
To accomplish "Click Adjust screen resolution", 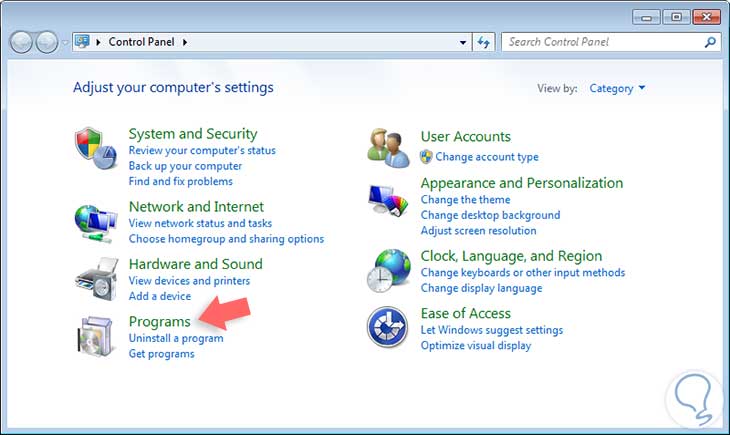I will pos(479,231).
